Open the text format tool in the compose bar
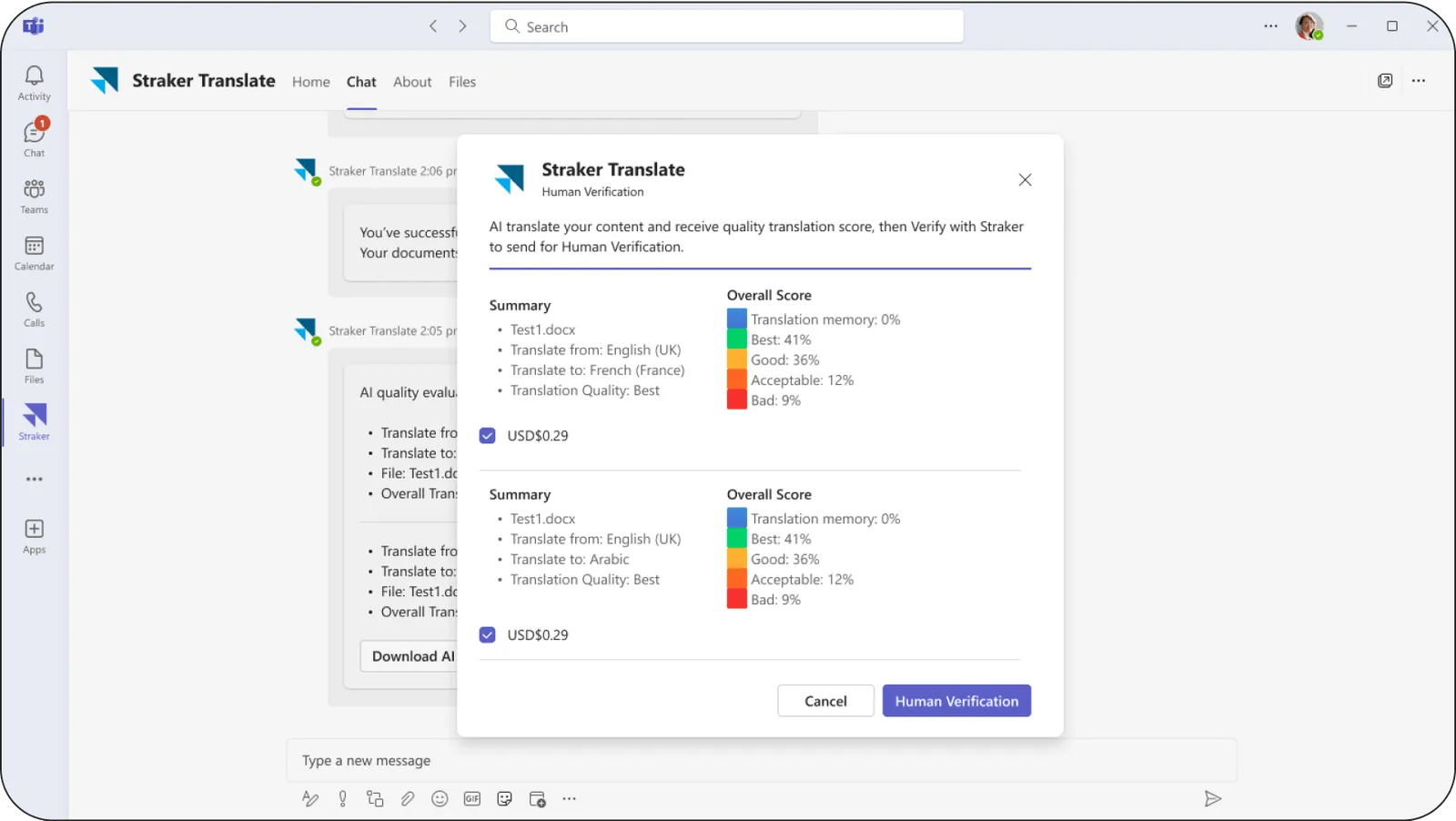Screen dimensions: 1456x821 click(310, 799)
